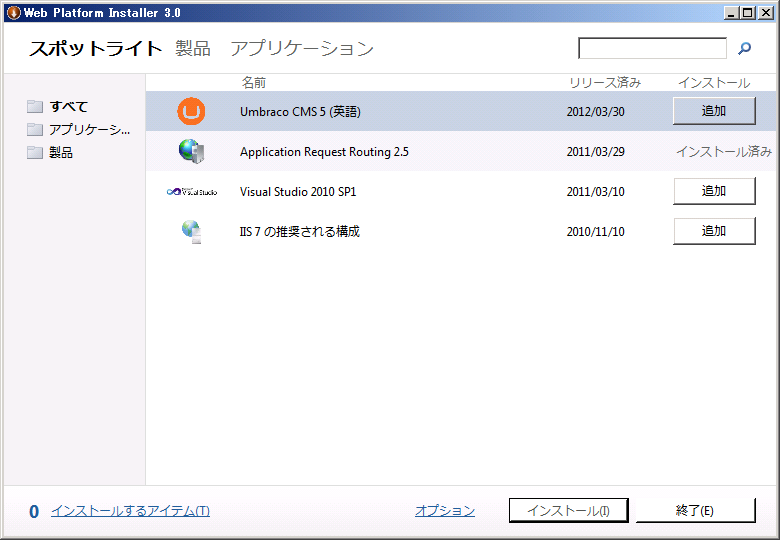The image size is (780, 540).
Task: Click the items-to-install count 0
Action: [34, 511]
